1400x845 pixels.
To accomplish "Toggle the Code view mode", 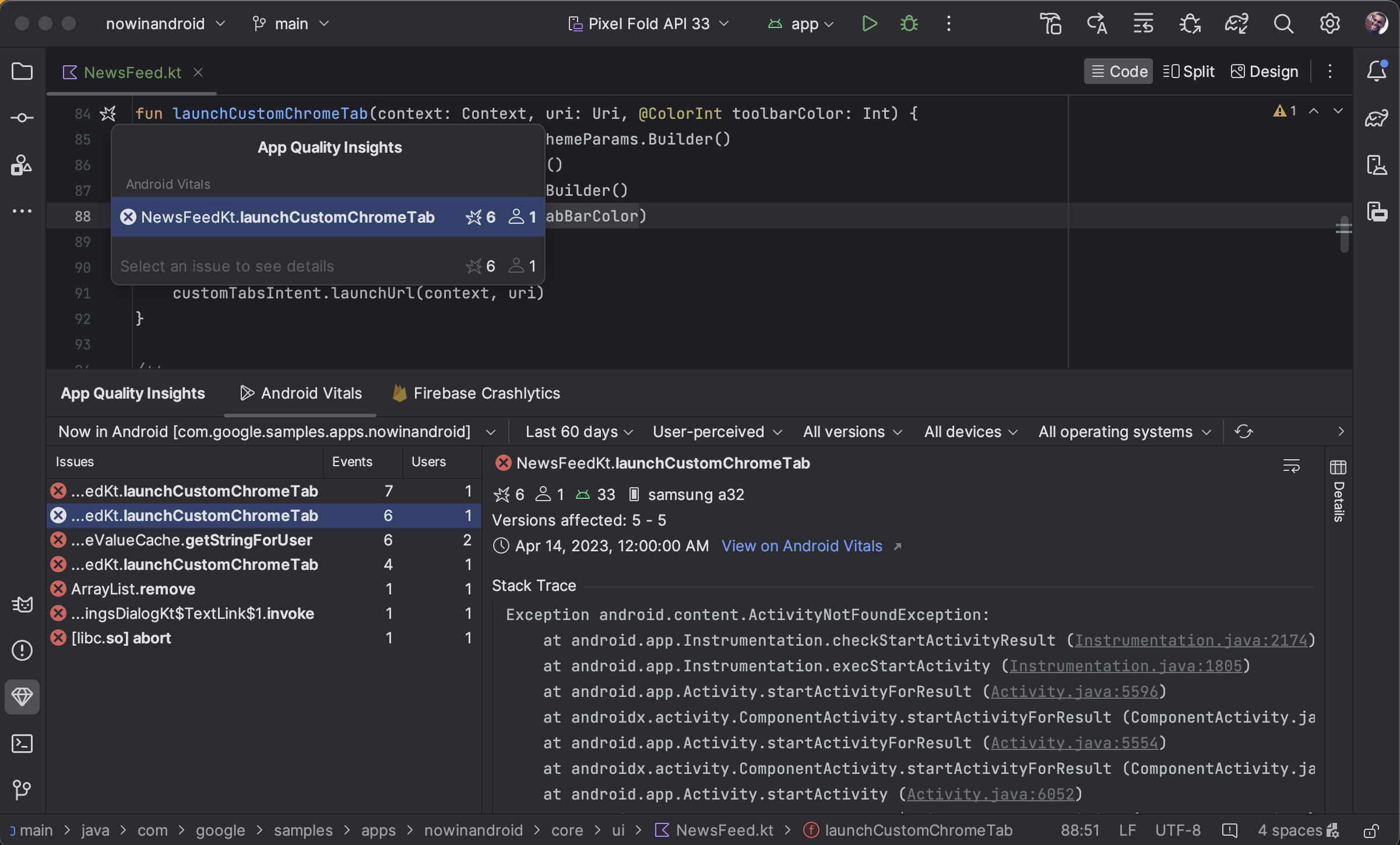I will (x=1118, y=71).
